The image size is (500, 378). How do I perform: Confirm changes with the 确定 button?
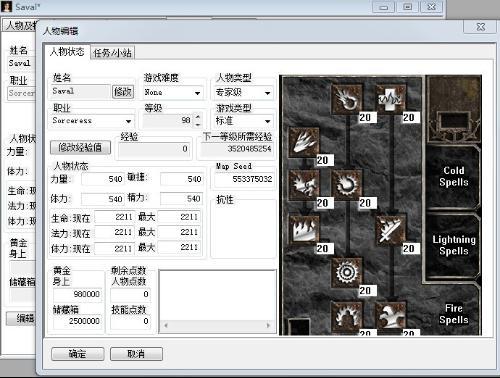78,354
